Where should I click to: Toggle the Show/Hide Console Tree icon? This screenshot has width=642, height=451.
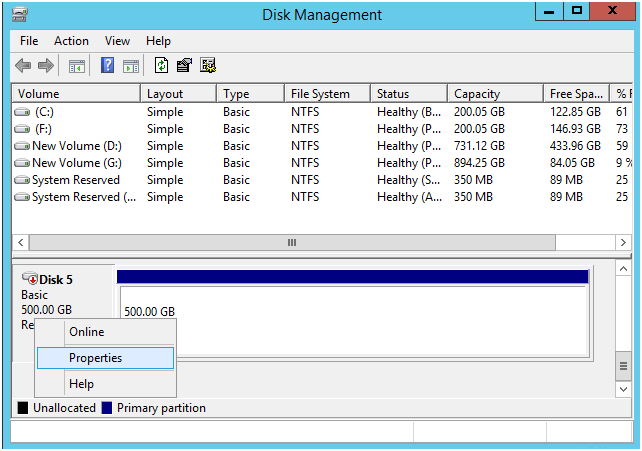pos(77,66)
